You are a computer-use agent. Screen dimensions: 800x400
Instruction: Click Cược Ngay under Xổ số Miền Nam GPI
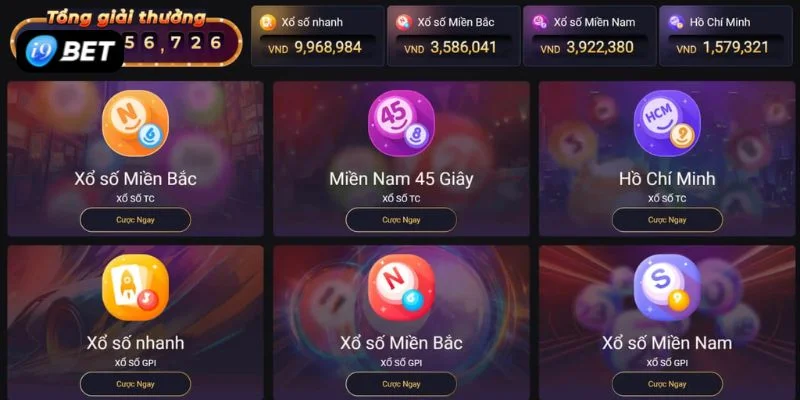point(667,384)
